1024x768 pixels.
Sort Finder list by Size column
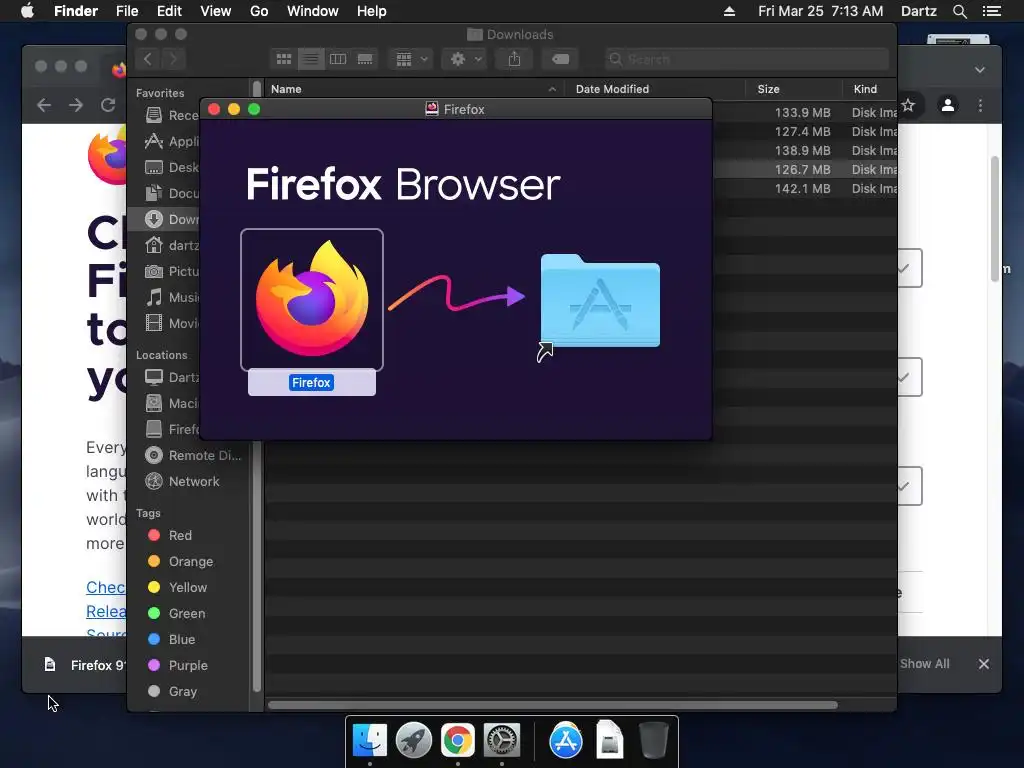(793, 89)
